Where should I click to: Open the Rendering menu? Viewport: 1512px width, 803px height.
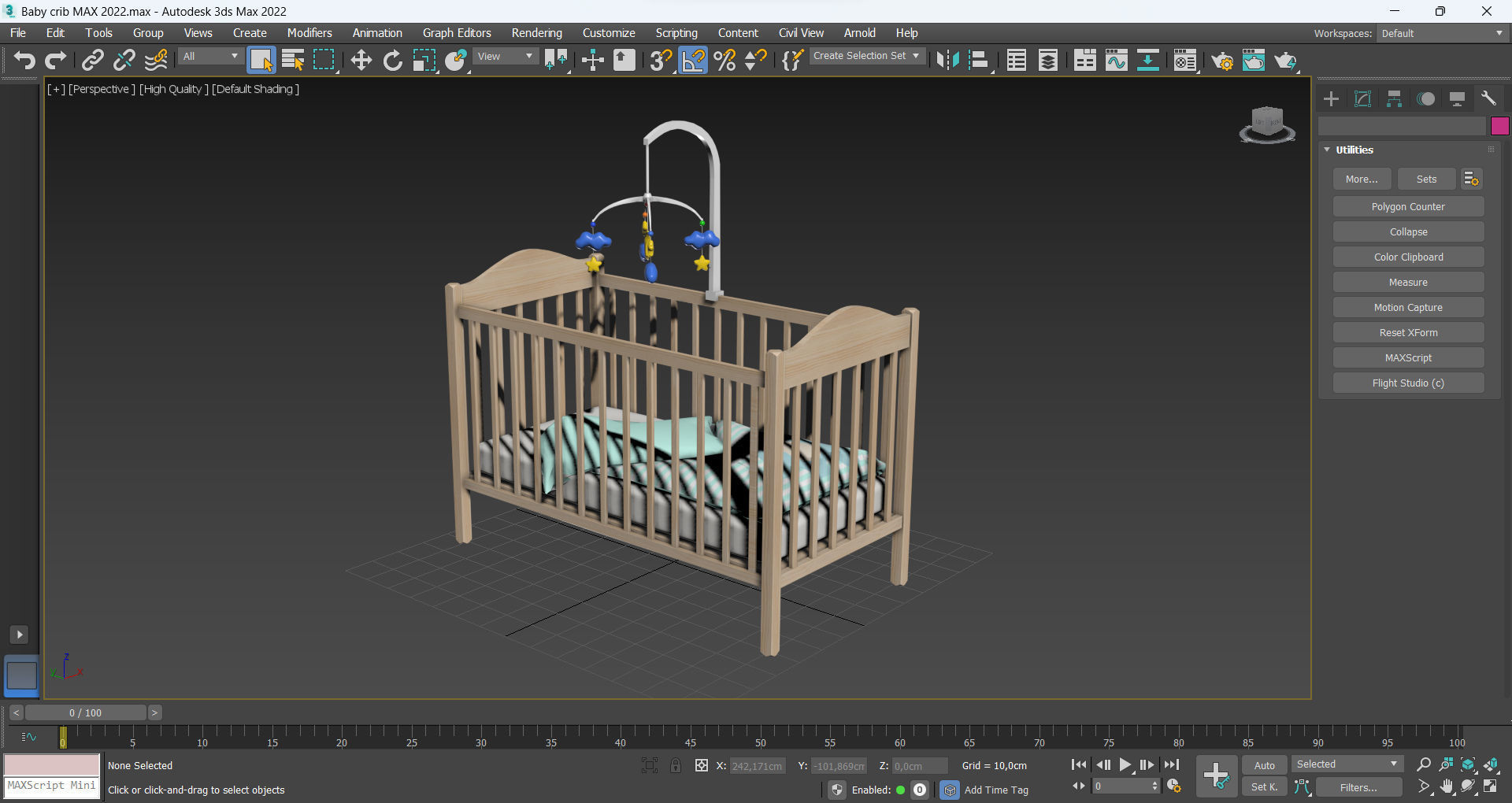[x=537, y=33]
